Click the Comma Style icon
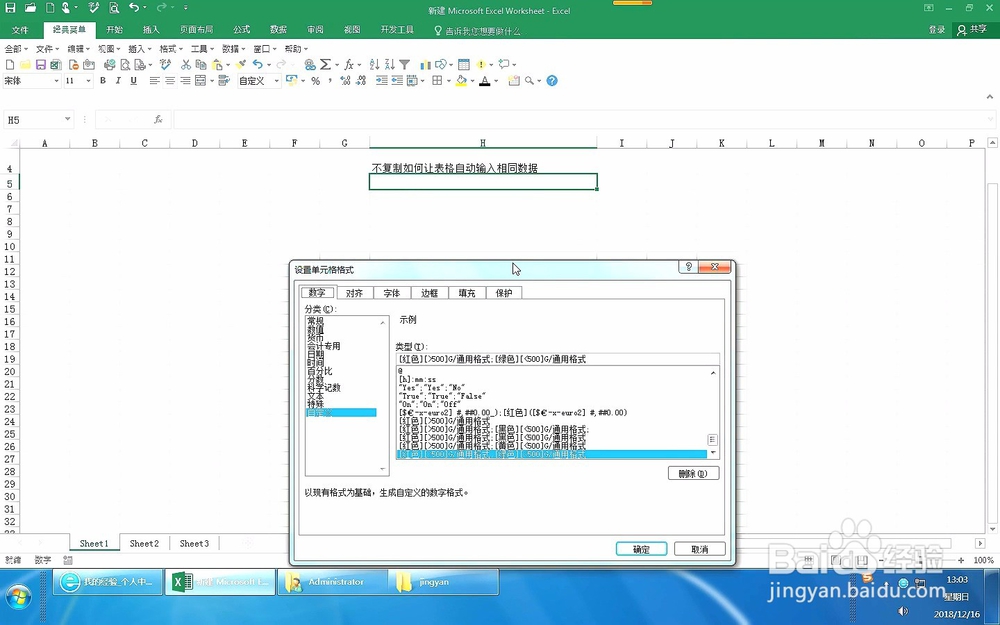 coord(330,81)
